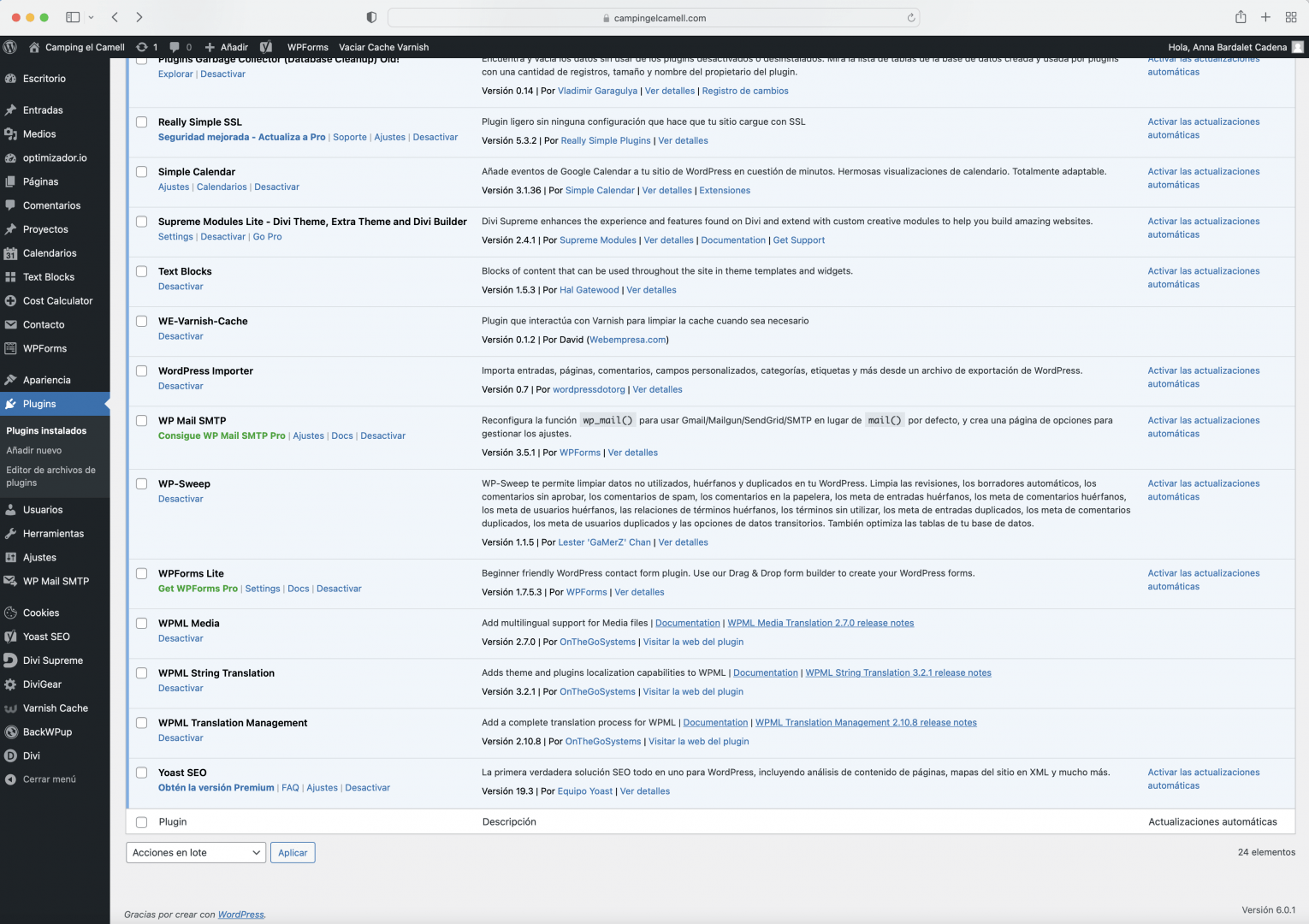Check the Simple Calendar checkbox
The width and height of the screenshot is (1309, 924).
tap(142, 172)
